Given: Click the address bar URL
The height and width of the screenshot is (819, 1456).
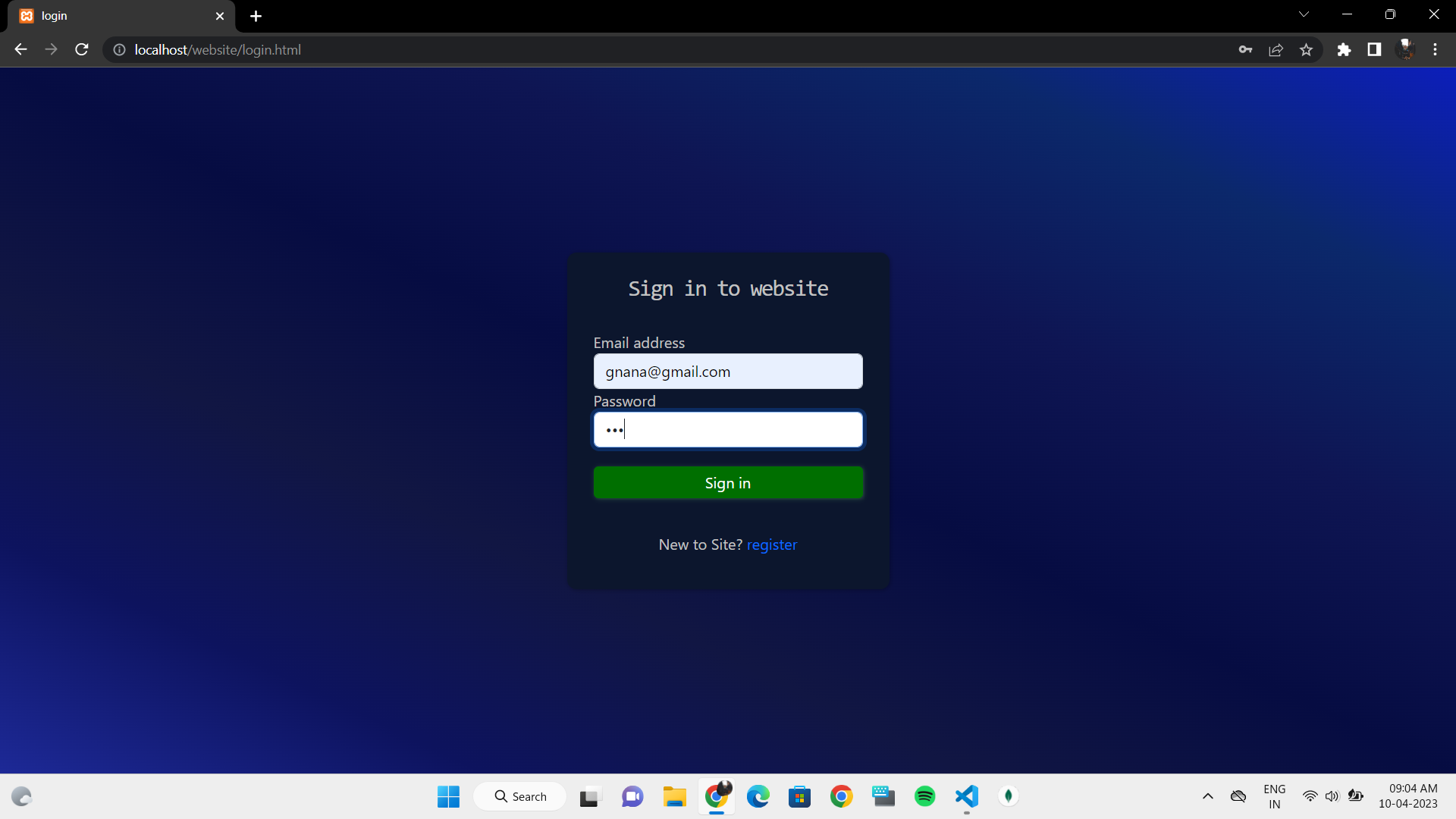Looking at the screenshot, I should pos(218,49).
